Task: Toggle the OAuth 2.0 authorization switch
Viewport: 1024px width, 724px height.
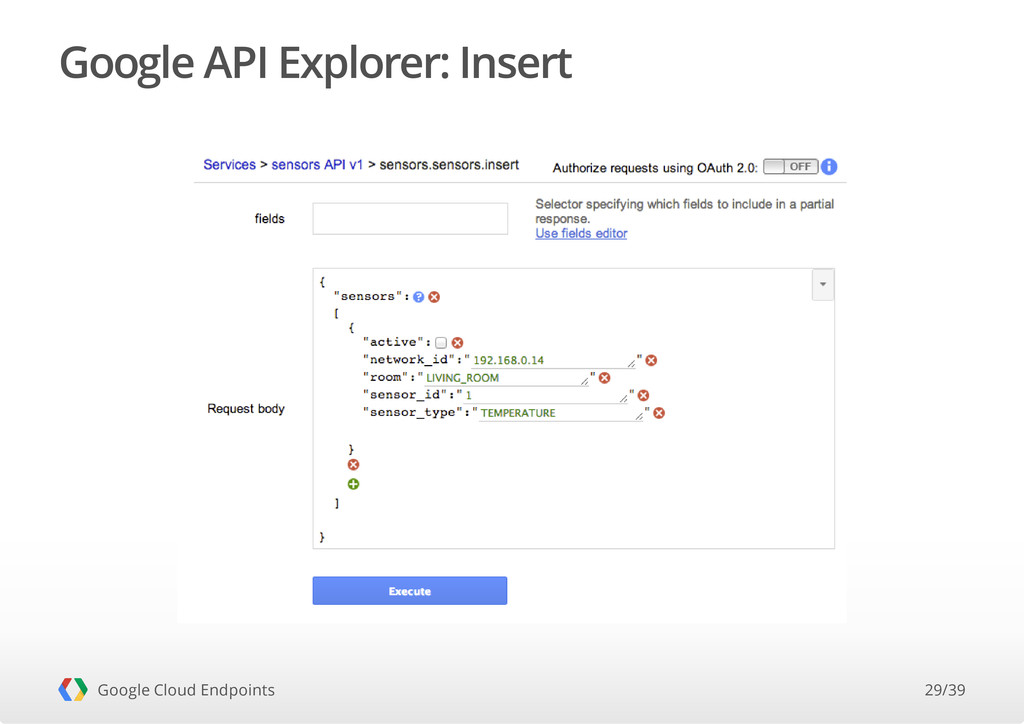Action: pos(790,166)
